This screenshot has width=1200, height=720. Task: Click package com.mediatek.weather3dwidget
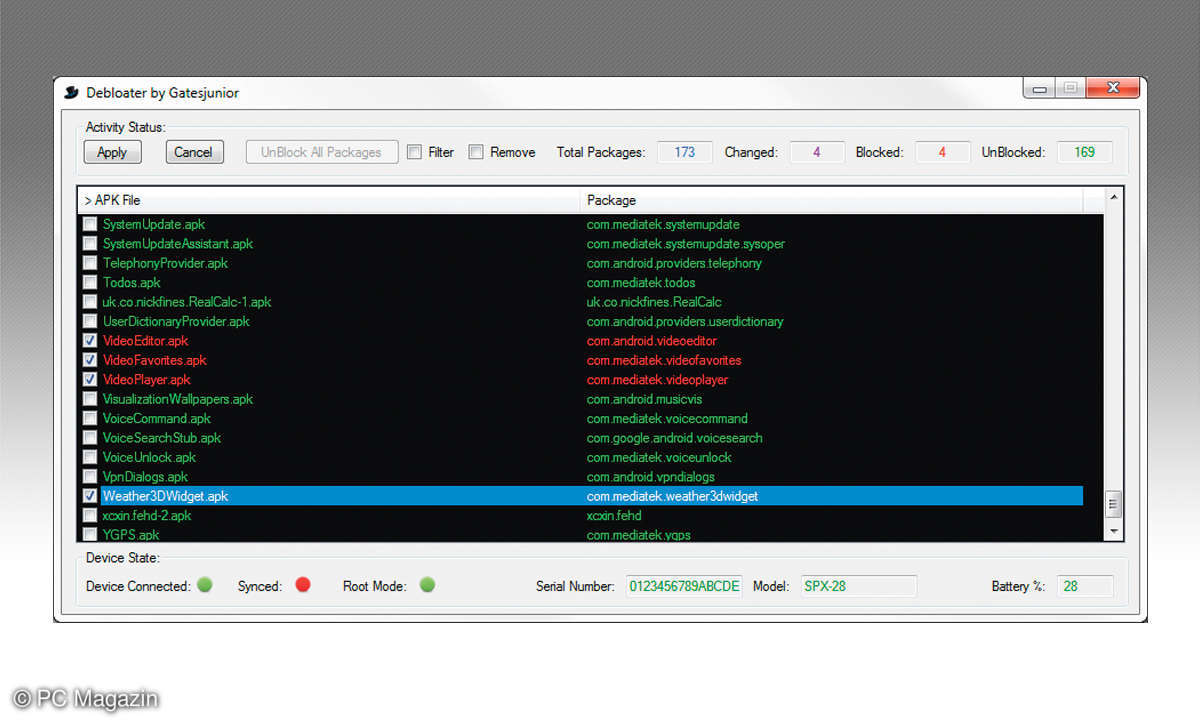(673, 496)
